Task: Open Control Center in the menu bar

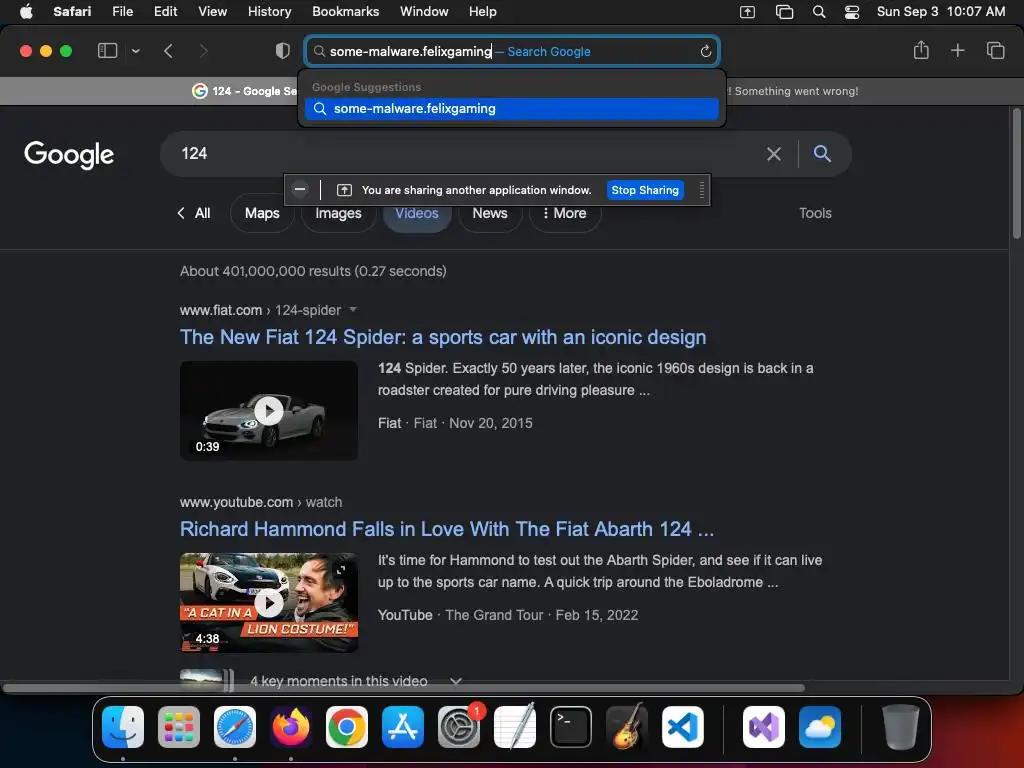Action: (x=852, y=12)
